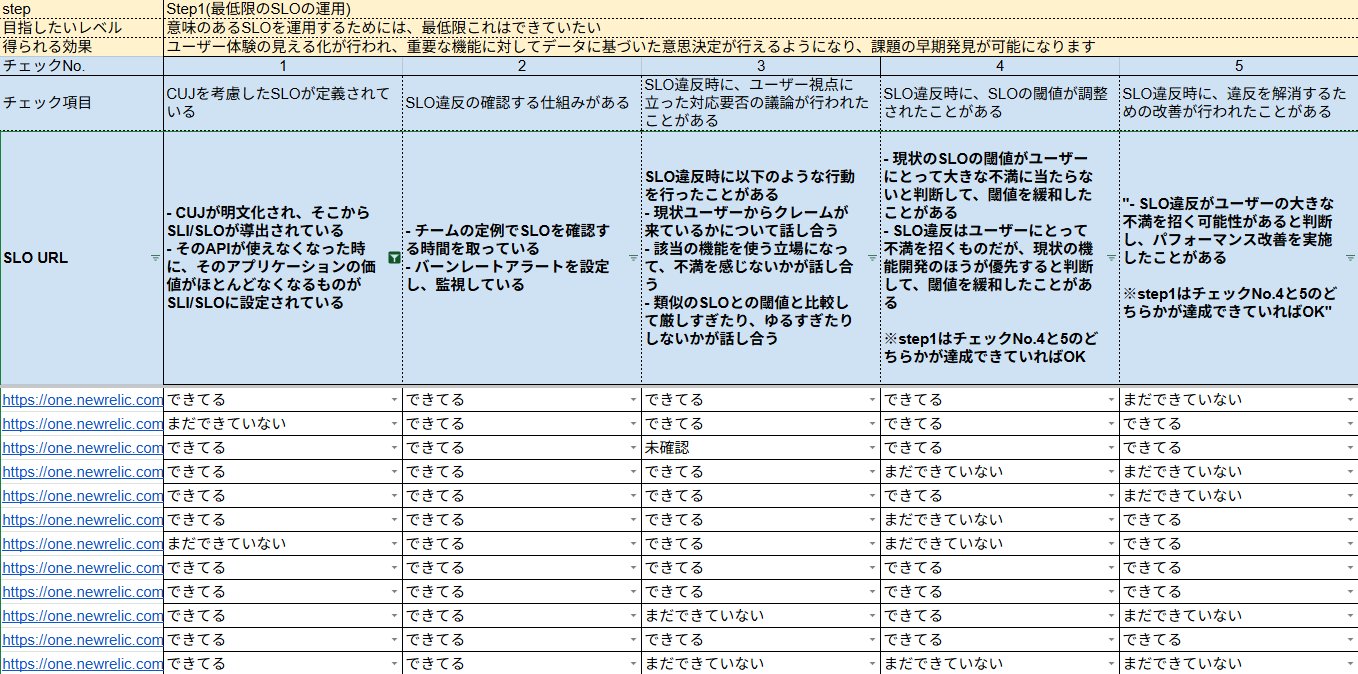The height and width of the screenshot is (674, 1358).
Task: Open filter icon in check No.3 description header
Action: pyautogui.click(x=872, y=258)
